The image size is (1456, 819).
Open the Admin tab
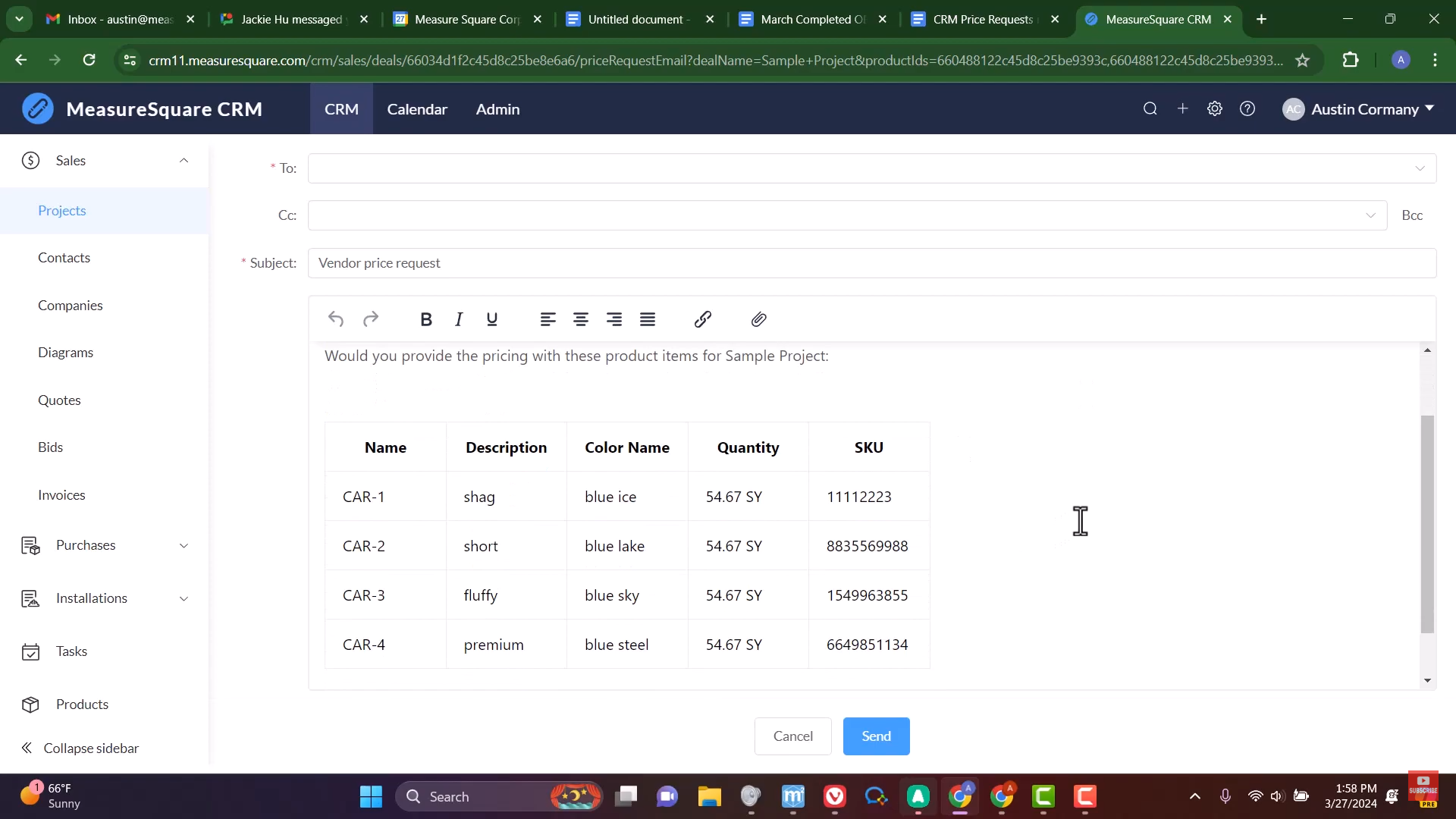497,109
